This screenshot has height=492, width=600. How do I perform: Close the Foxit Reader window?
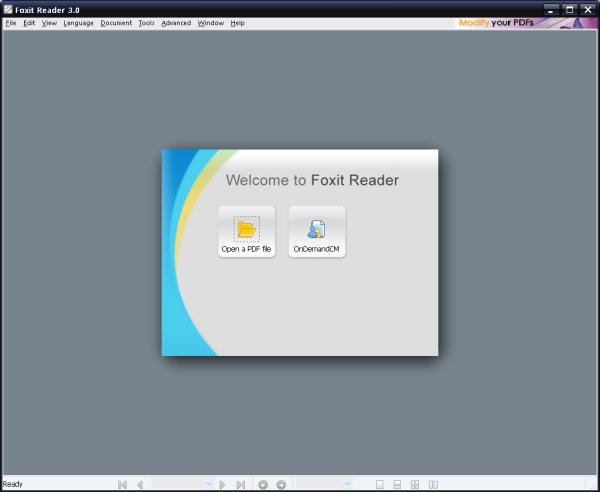click(x=588, y=10)
